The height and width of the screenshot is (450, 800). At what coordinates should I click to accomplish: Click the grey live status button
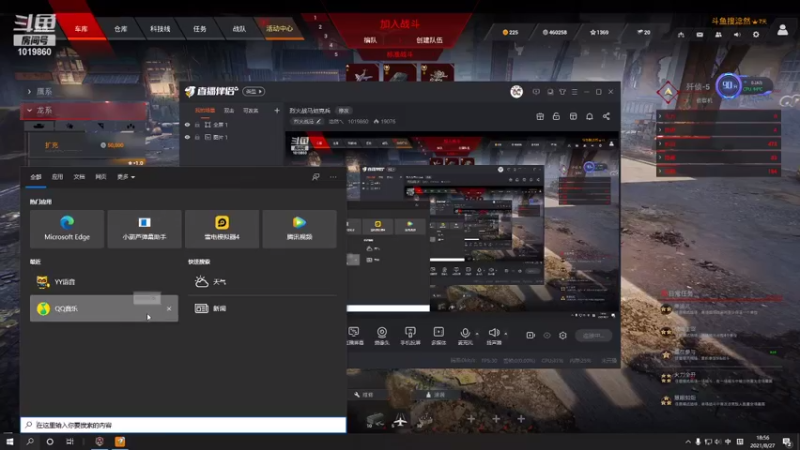[x=593, y=335]
